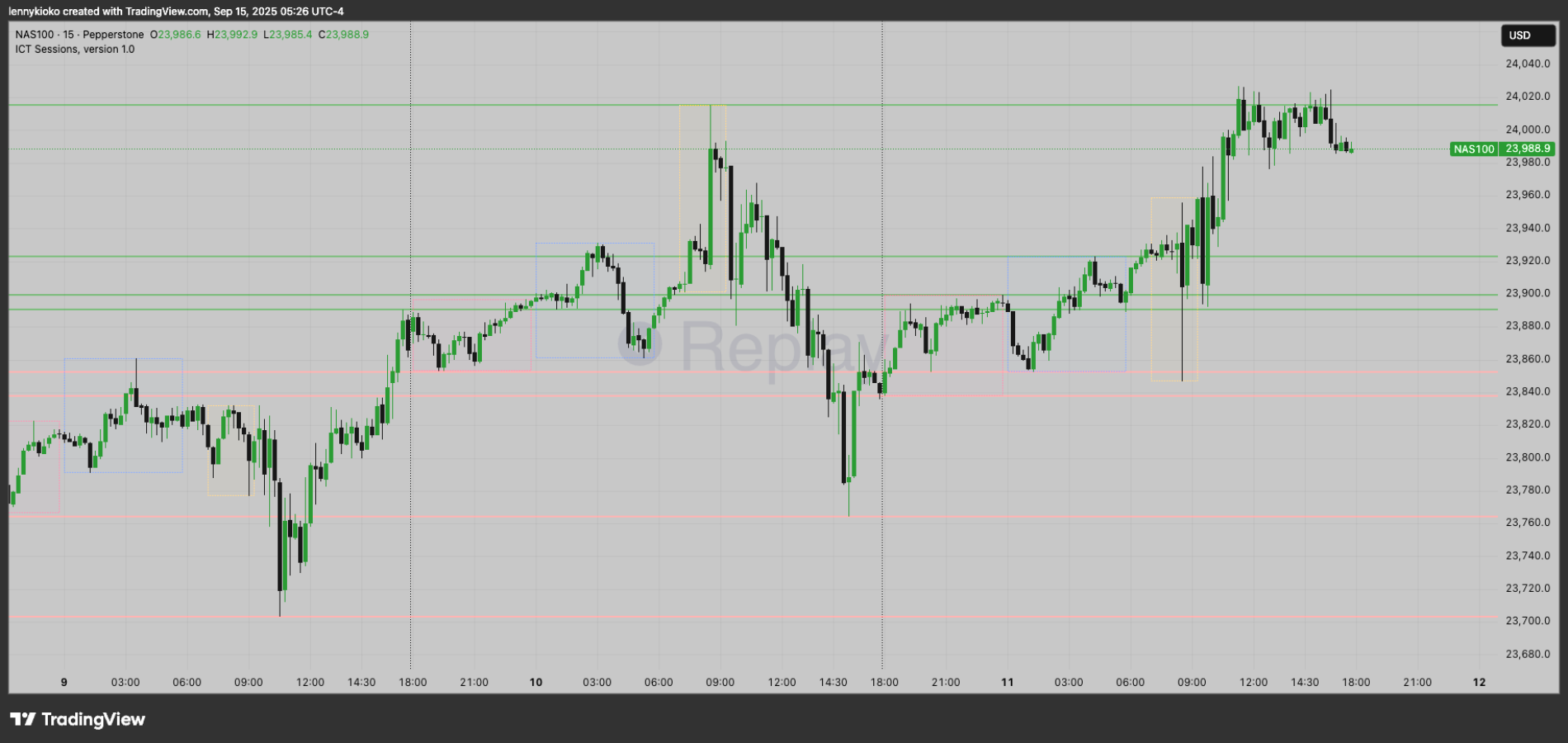Click the lennykioko created with TradingView.com header
1568x743 pixels.
[176, 12]
